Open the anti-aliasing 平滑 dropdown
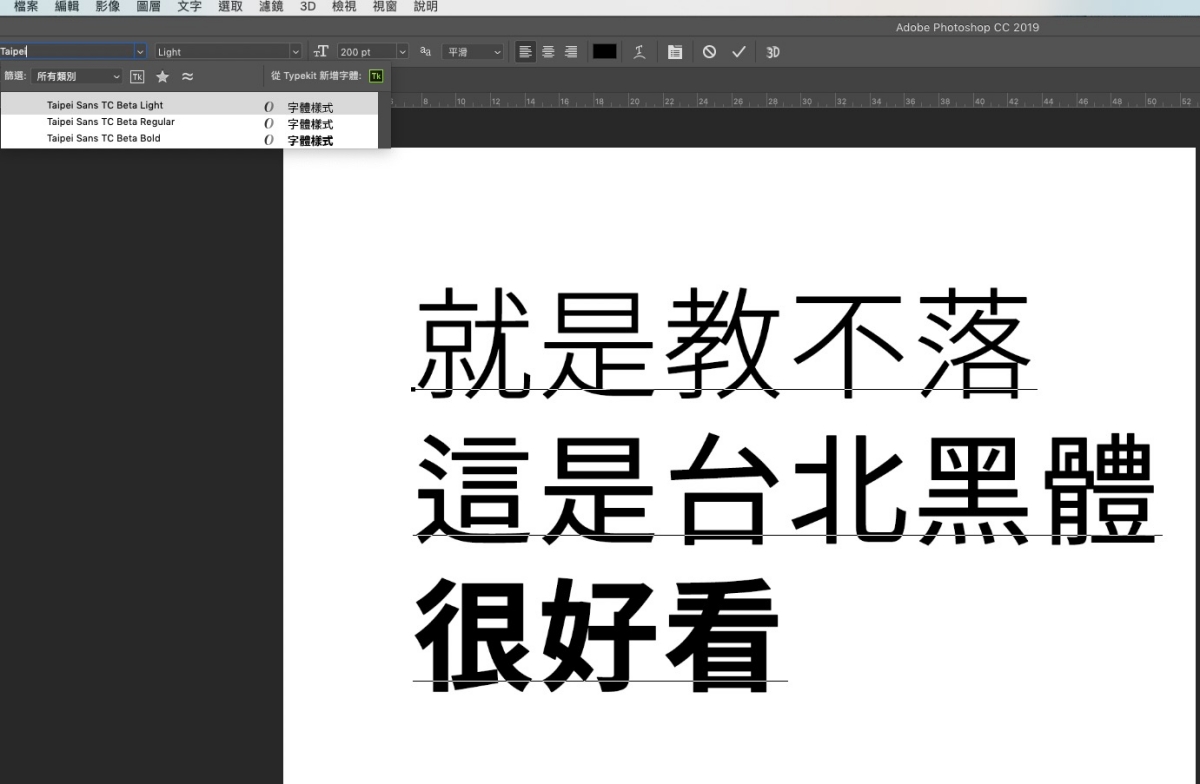The height and width of the screenshot is (784, 1200). [x=472, y=52]
